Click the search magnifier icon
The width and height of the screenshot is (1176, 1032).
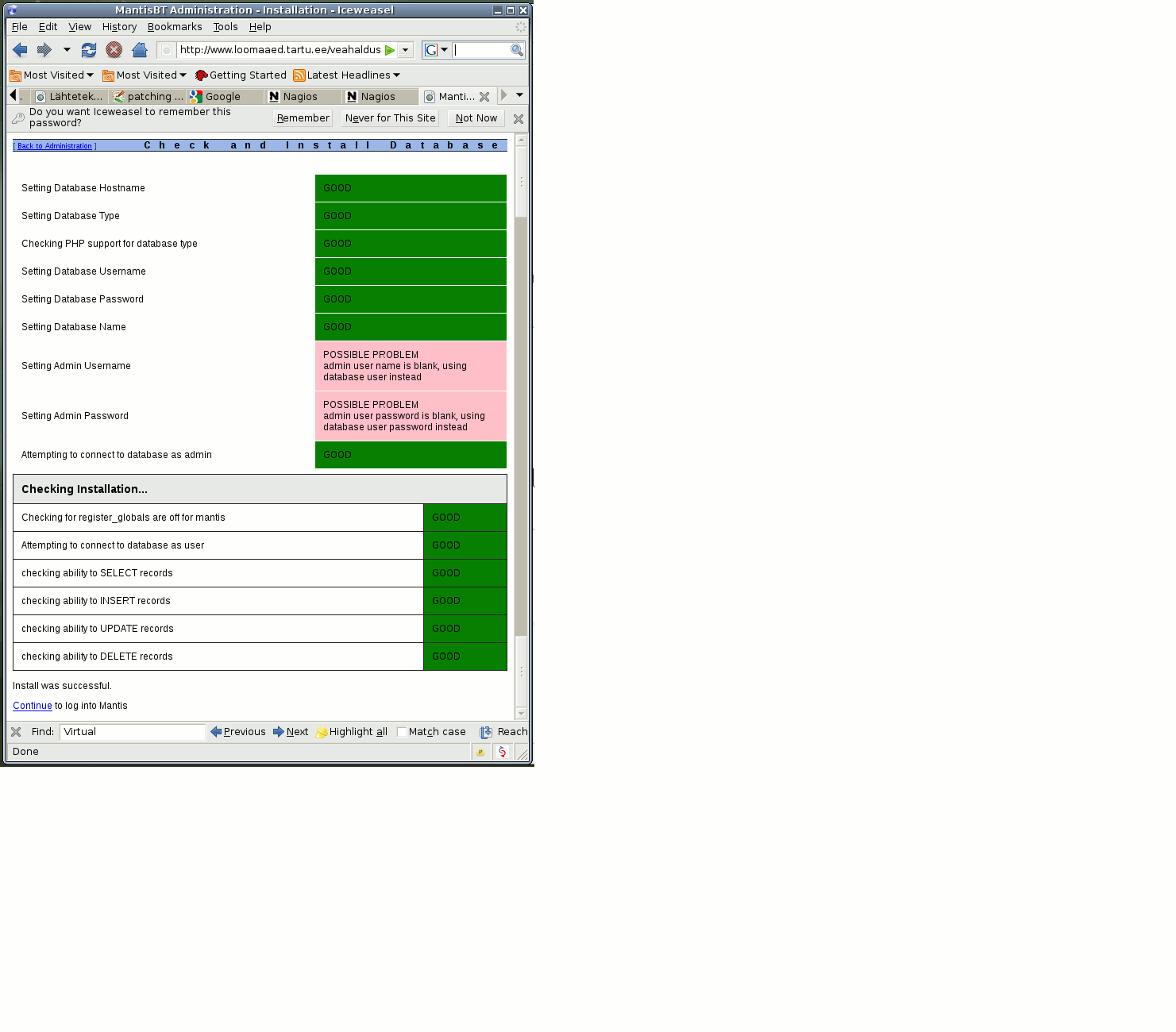(x=516, y=50)
